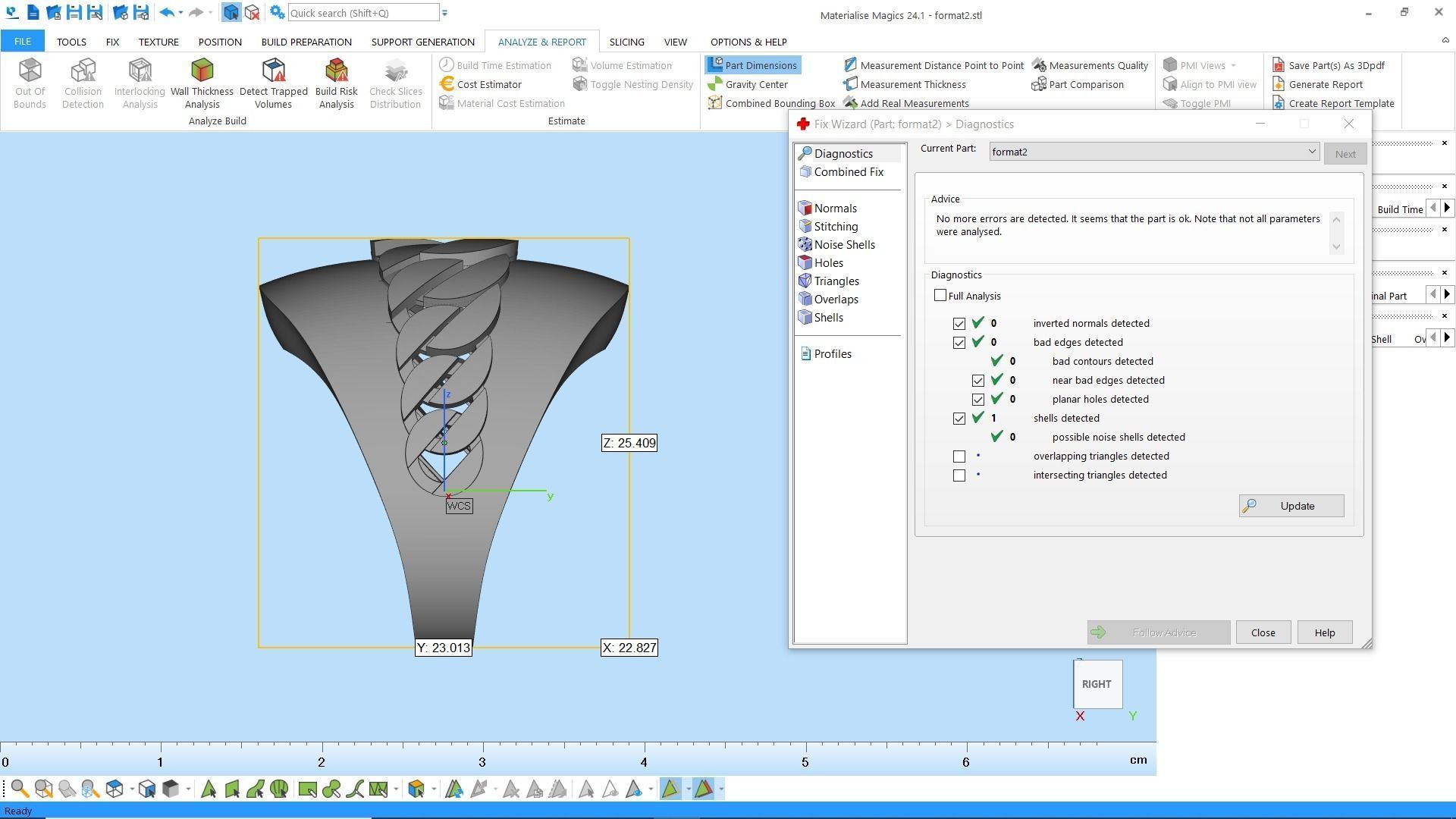The width and height of the screenshot is (1456, 819).
Task: Uncheck inverted normals detected checkbox
Action: point(959,324)
